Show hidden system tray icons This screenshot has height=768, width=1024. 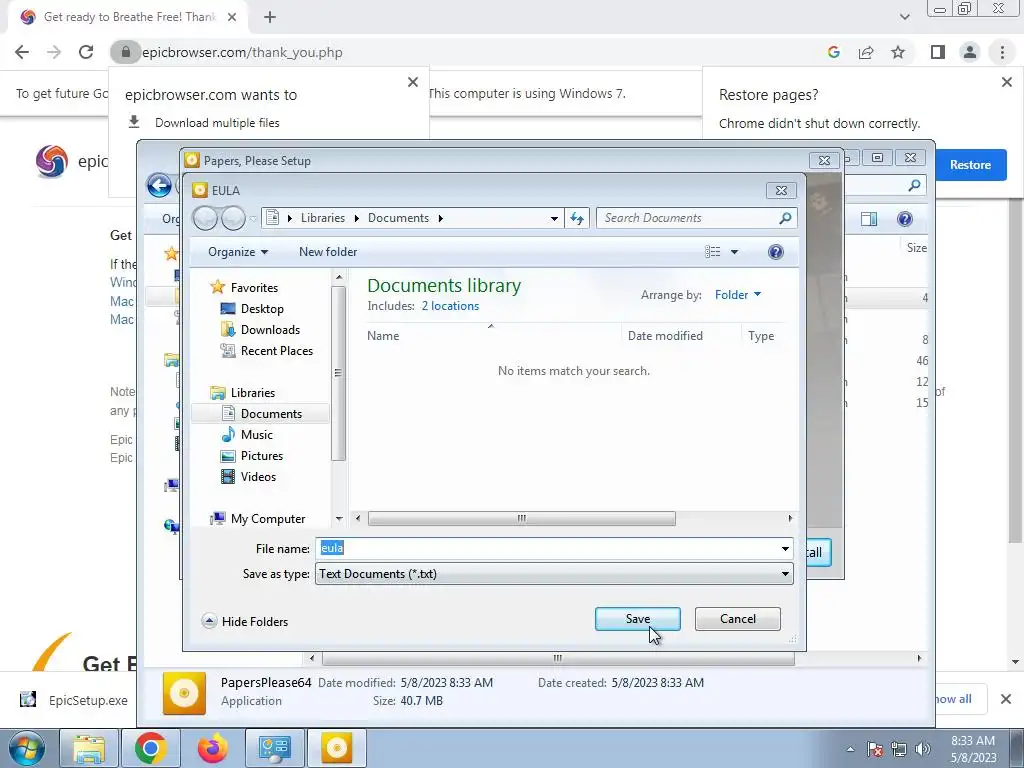pyautogui.click(x=850, y=749)
